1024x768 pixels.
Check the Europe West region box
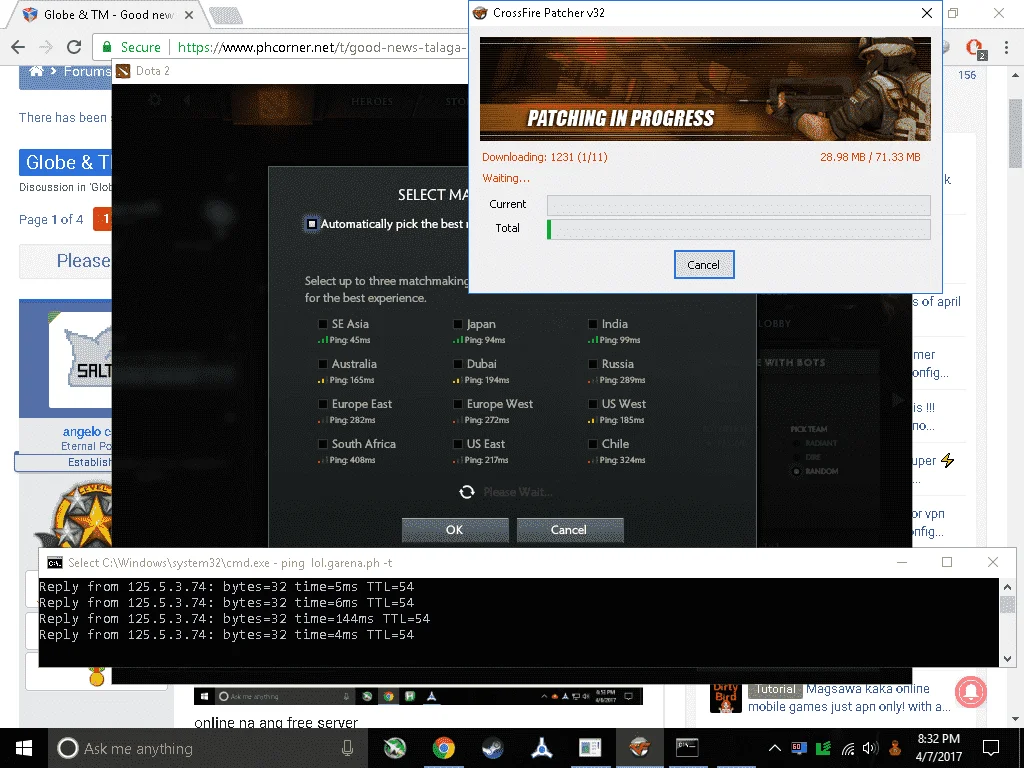[458, 404]
